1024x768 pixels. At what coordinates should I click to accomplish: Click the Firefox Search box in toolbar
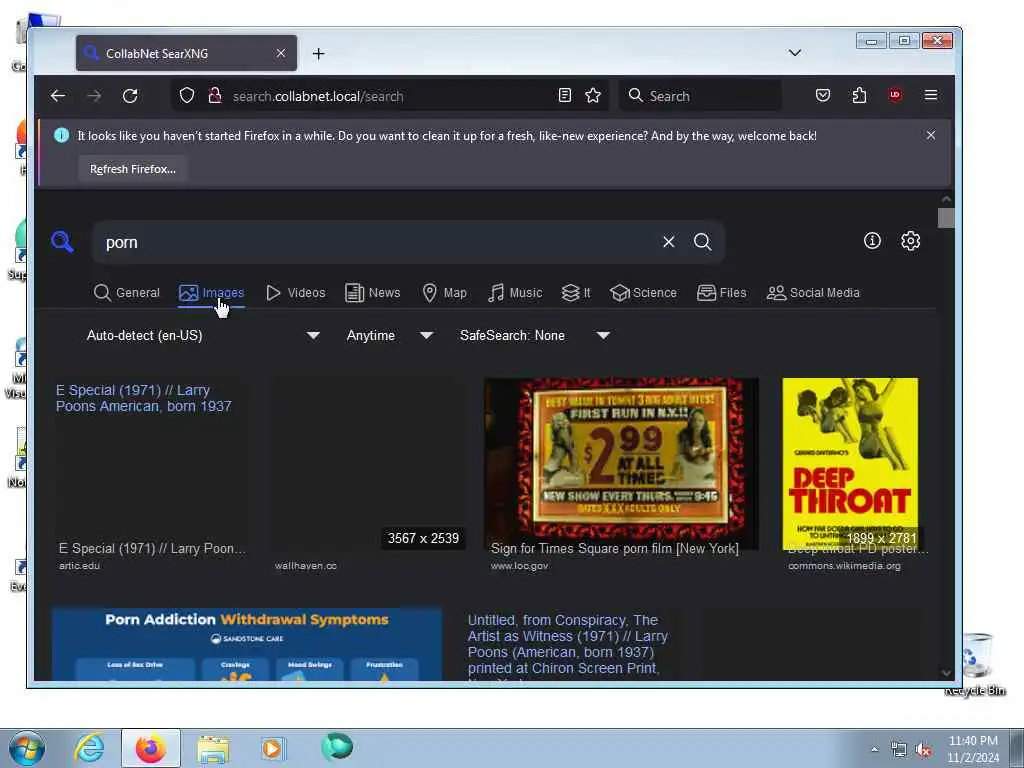coord(699,96)
